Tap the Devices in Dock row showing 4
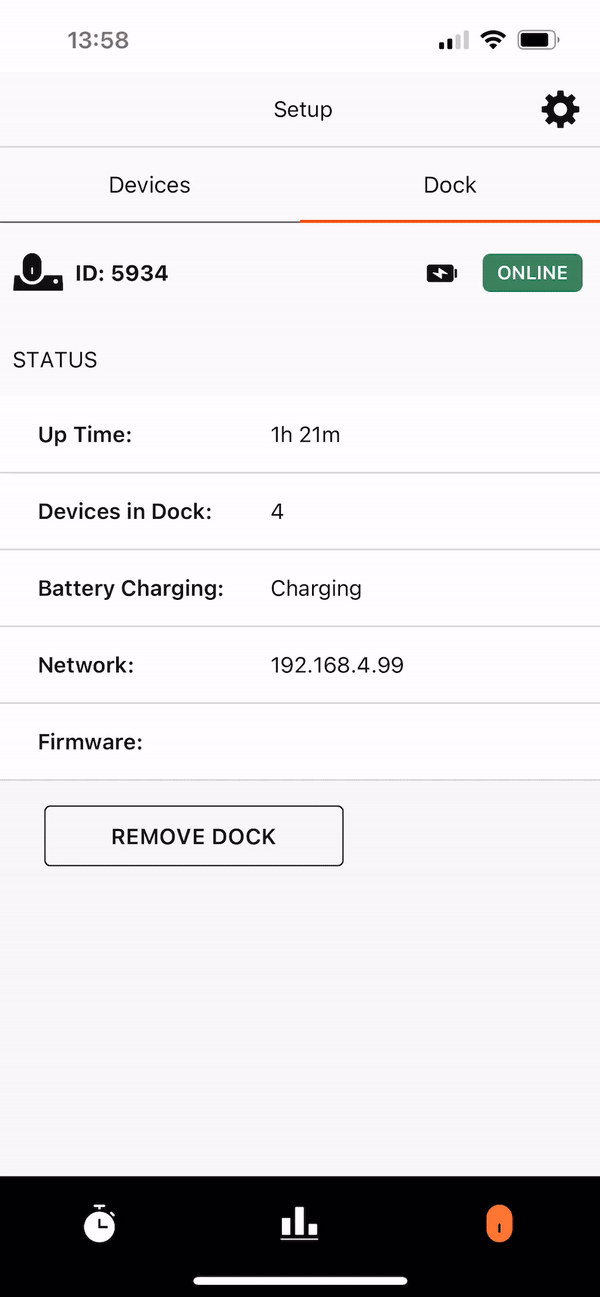The width and height of the screenshot is (600, 1297). 300,511
